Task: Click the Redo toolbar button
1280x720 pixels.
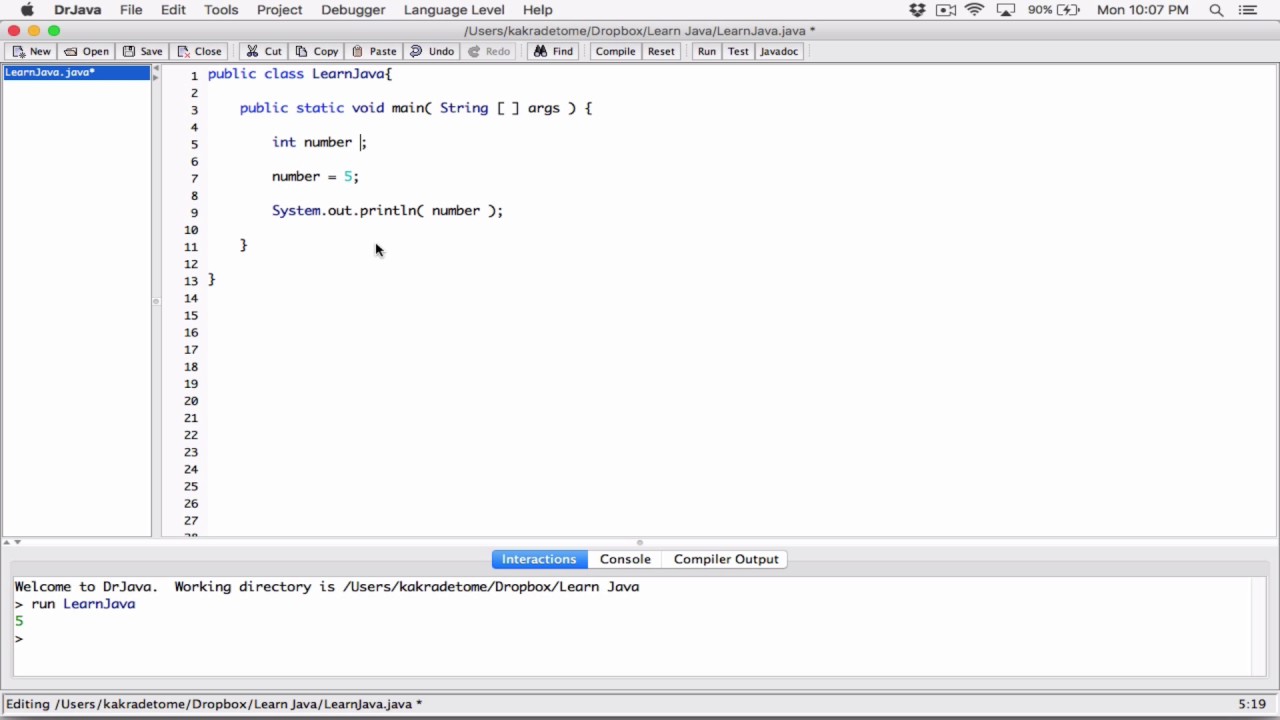Action: tap(489, 51)
